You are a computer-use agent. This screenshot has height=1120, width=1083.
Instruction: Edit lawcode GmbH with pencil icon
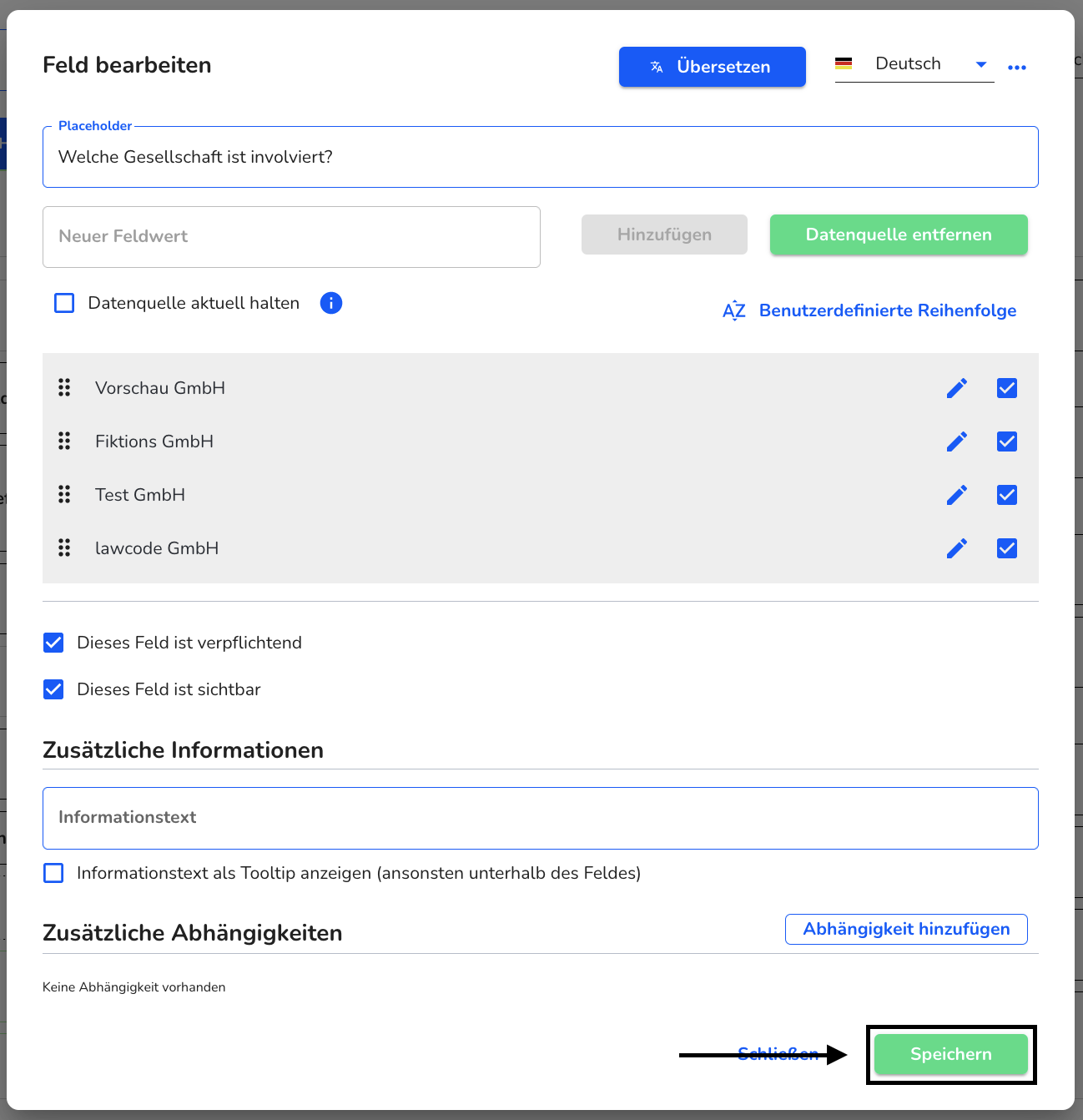click(x=957, y=548)
